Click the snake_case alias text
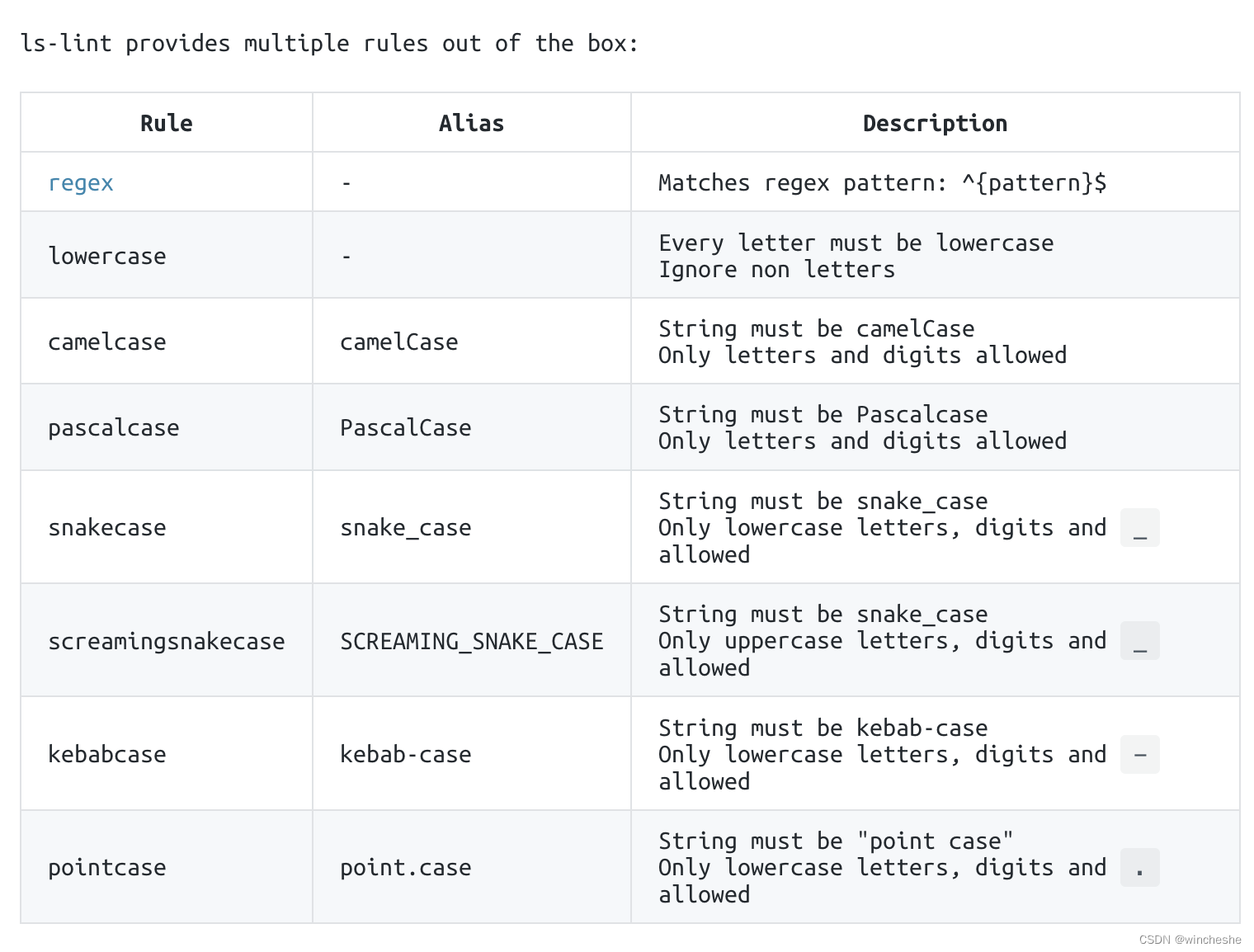Image resolution: width=1254 pixels, height=952 pixels. click(x=406, y=527)
